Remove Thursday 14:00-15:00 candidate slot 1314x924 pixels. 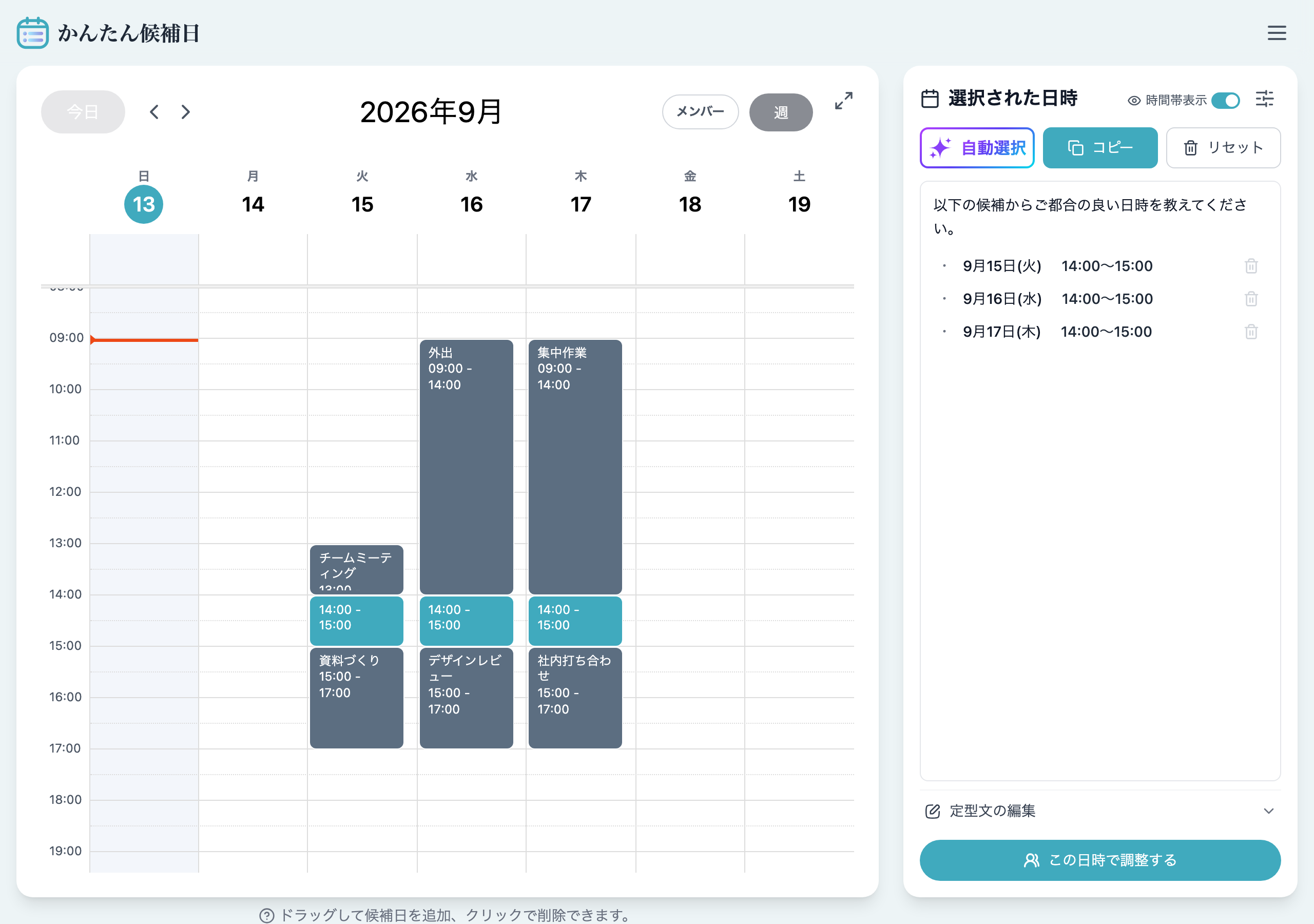click(575, 621)
